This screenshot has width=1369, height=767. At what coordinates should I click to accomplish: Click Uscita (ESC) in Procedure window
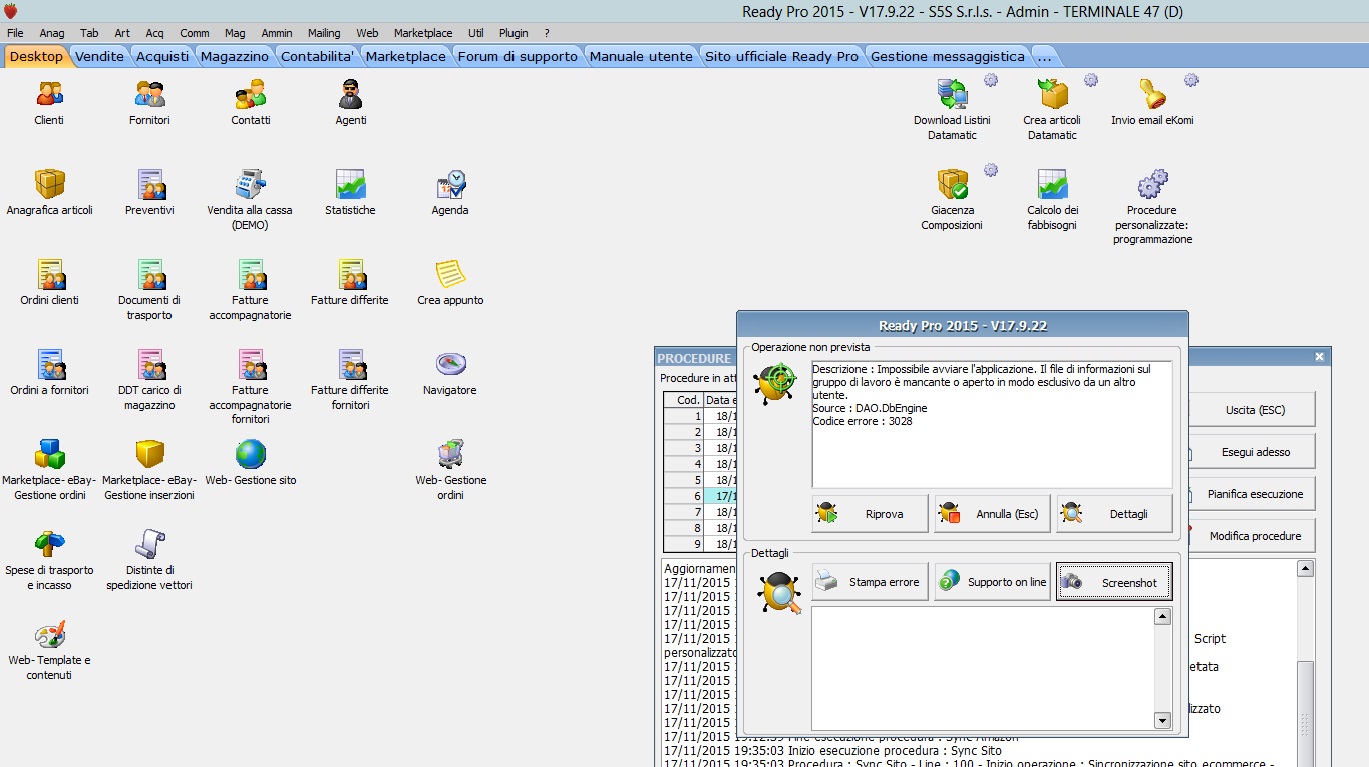1254,410
